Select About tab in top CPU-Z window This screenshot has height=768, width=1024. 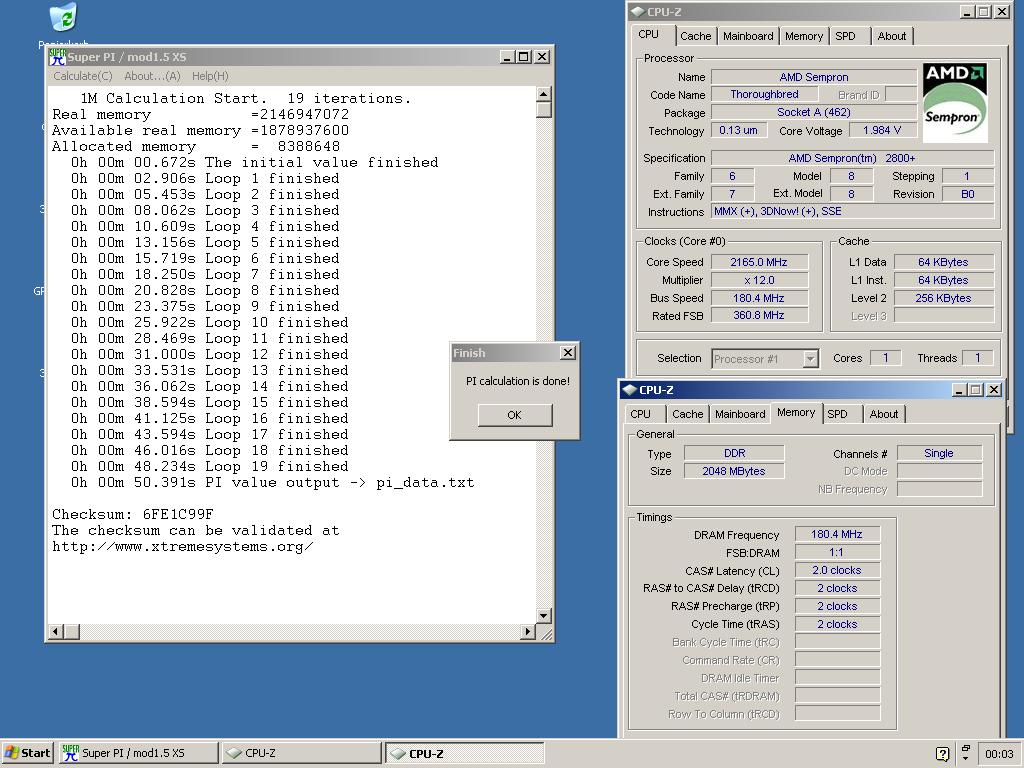click(891, 37)
